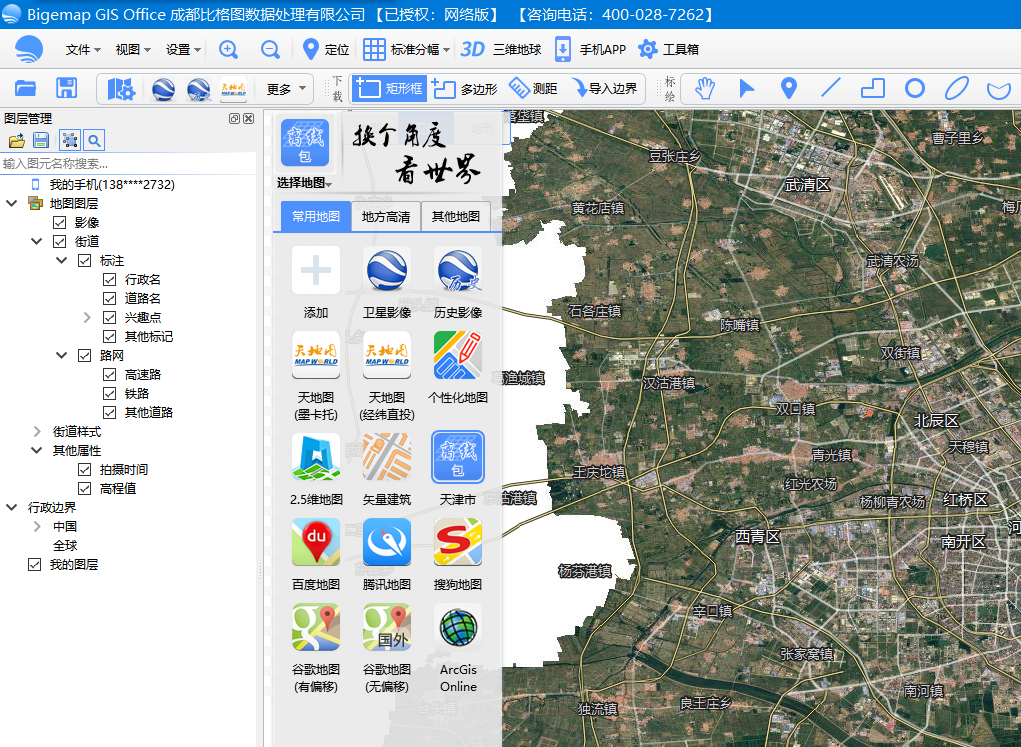The width and height of the screenshot is (1021, 747).
Task: Collapse the 标注 tree node
Action: coord(62,261)
